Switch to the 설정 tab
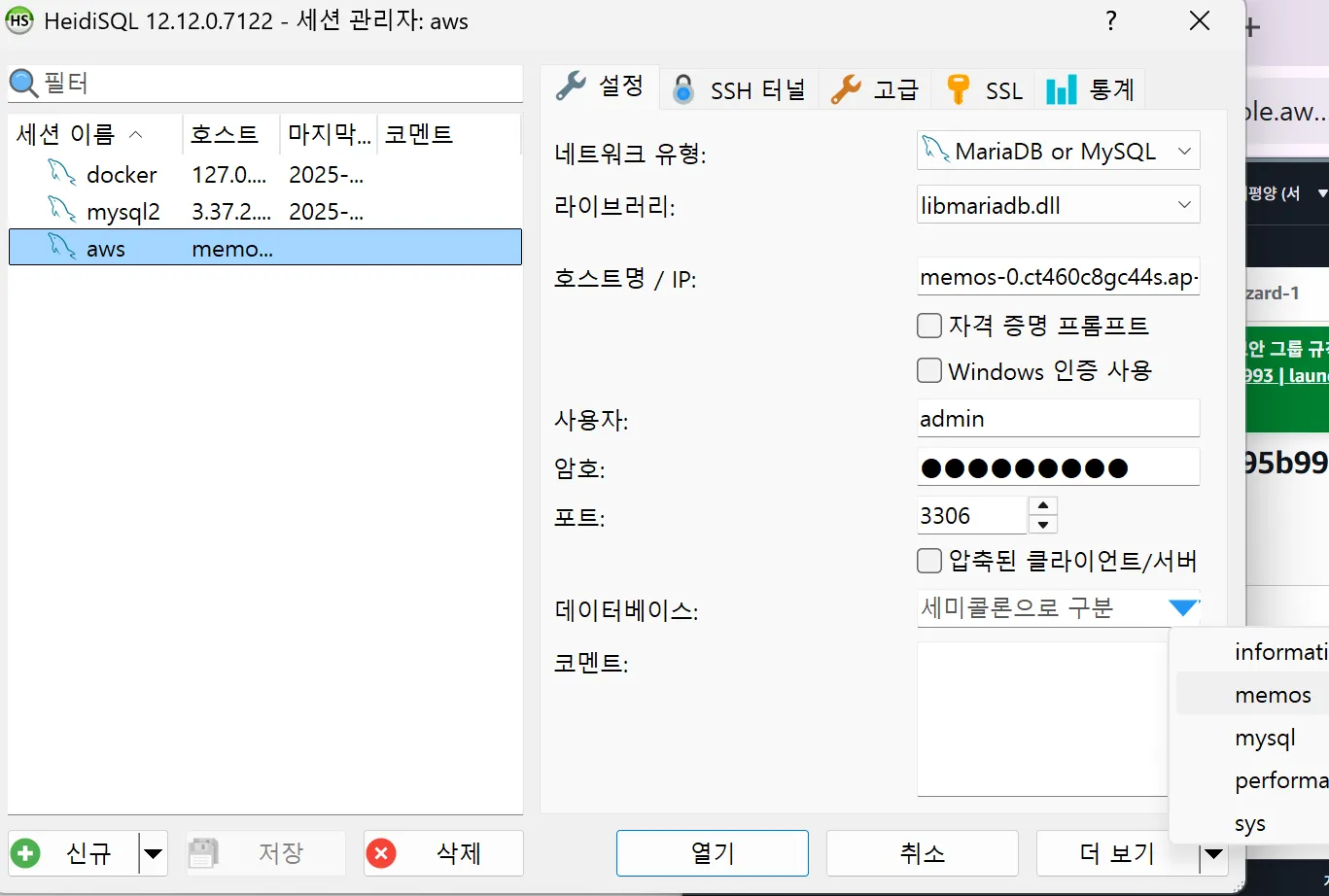This screenshot has height=896, width=1329. tap(600, 86)
